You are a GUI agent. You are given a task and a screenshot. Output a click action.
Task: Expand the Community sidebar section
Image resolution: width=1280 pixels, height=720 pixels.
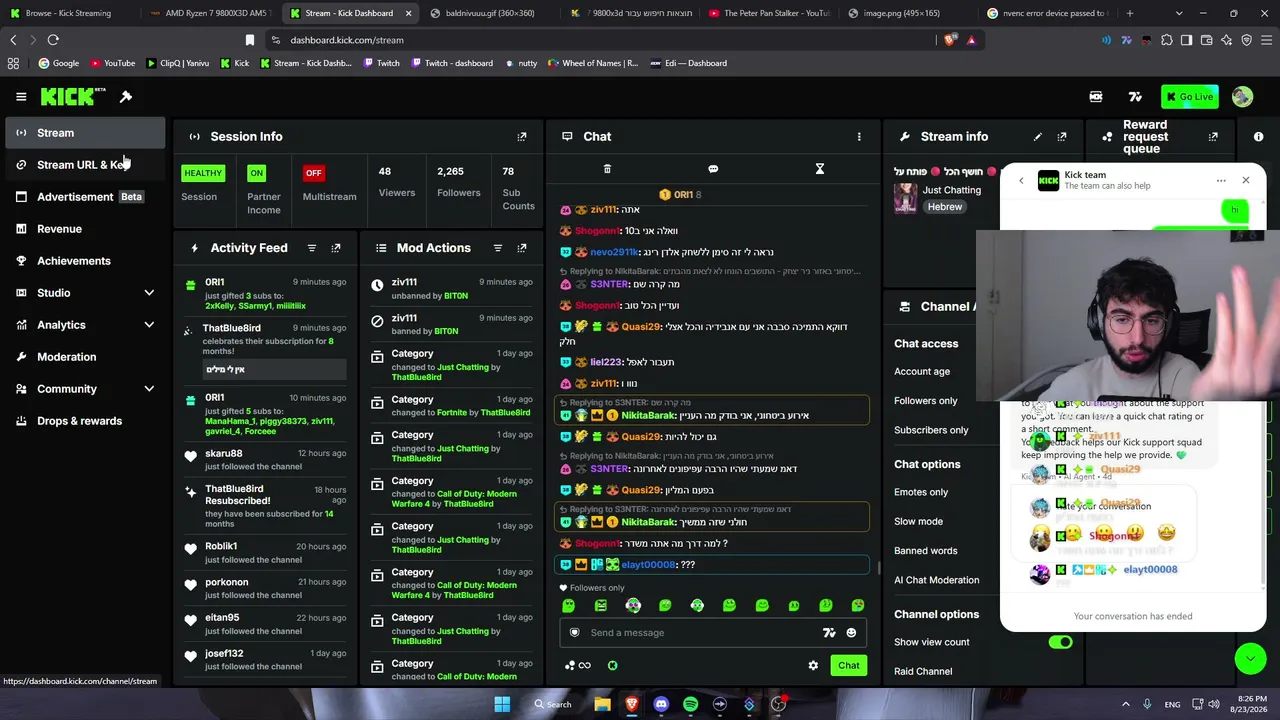click(x=149, y=389)
